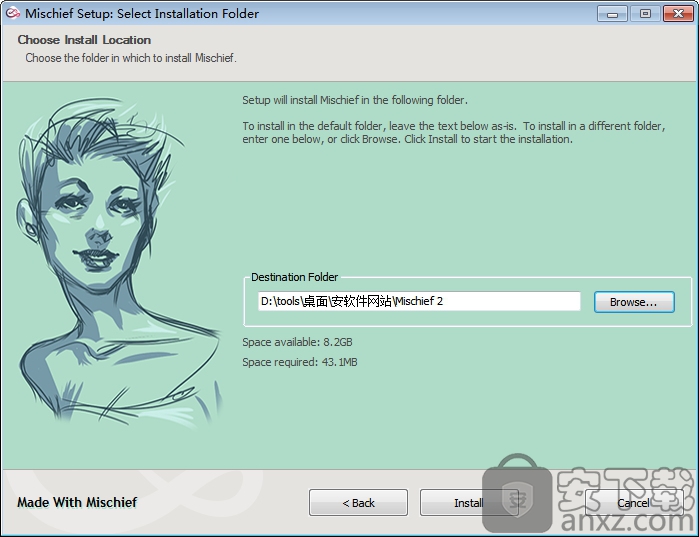The height and width of the screenshot is (537, 699).
Task: Click the Destination Folder group label
Action: 294,277
